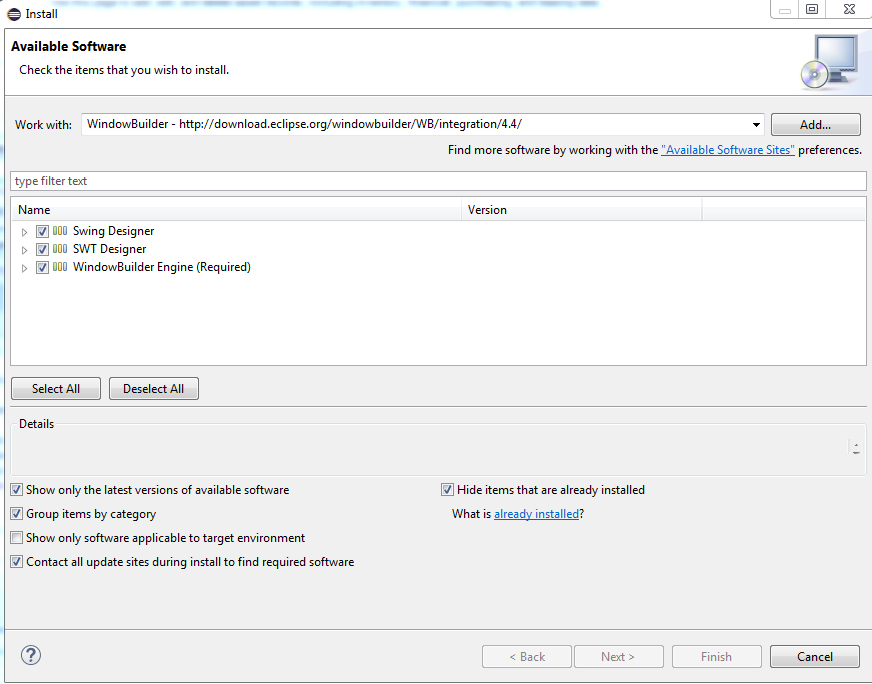Sort by the Version column header
The width and height of the screenshot is (872, 684).
pyautogui.click(x=582, y=210)
